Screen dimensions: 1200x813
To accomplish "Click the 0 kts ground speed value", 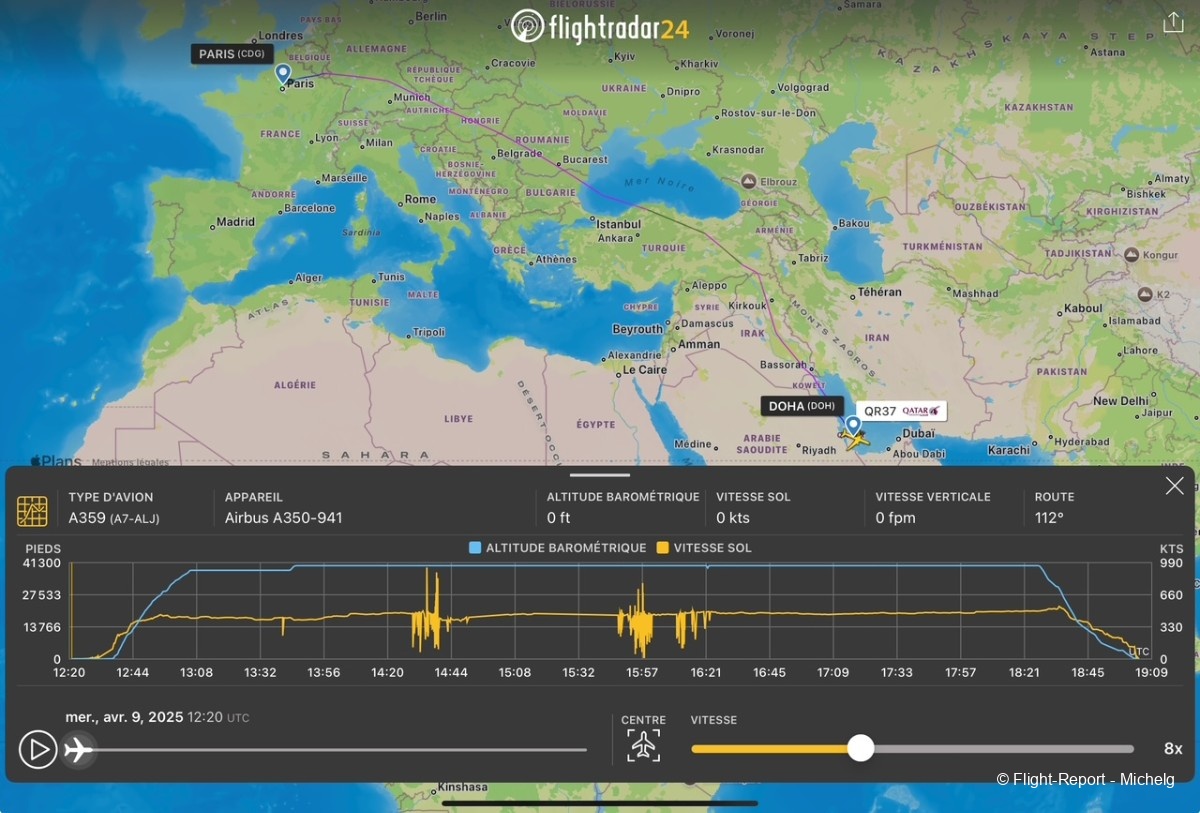I will pos(733,518).
